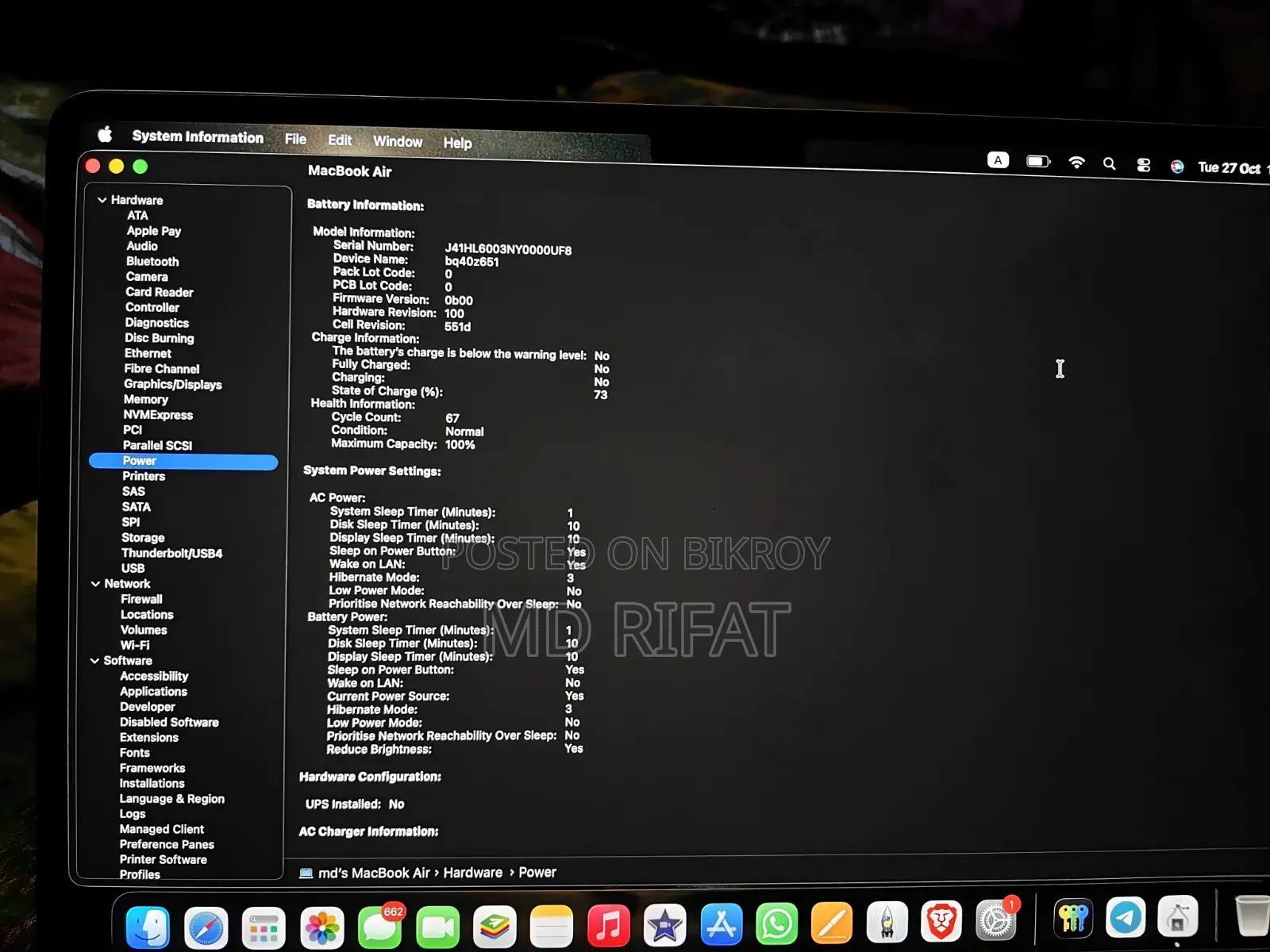Click the Wi-Fi status icon
Viewport: 1270px width, 952px height.
[1076, 163]
